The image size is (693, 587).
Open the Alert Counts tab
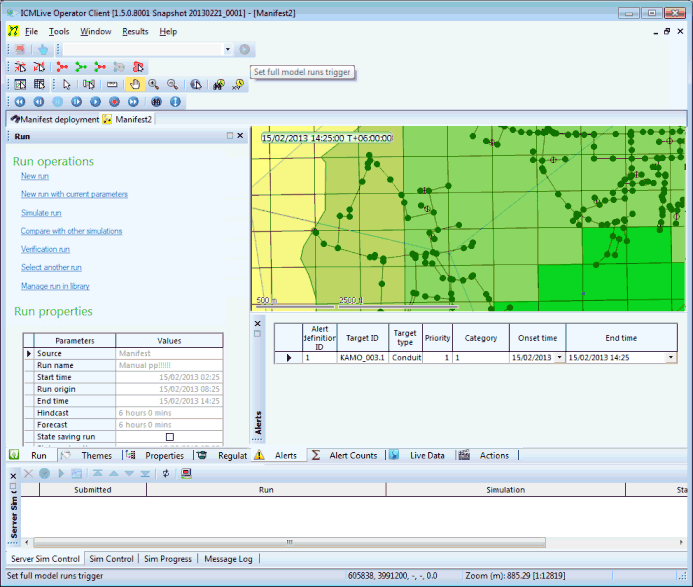coord(353,455)
